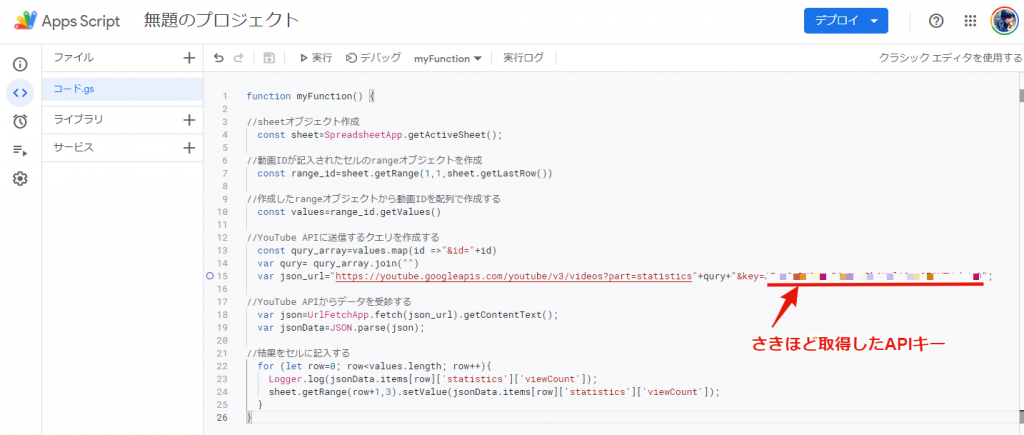Open the Help question mark icon
This screenshot has width=1024, height=435.
pos(936,21)
